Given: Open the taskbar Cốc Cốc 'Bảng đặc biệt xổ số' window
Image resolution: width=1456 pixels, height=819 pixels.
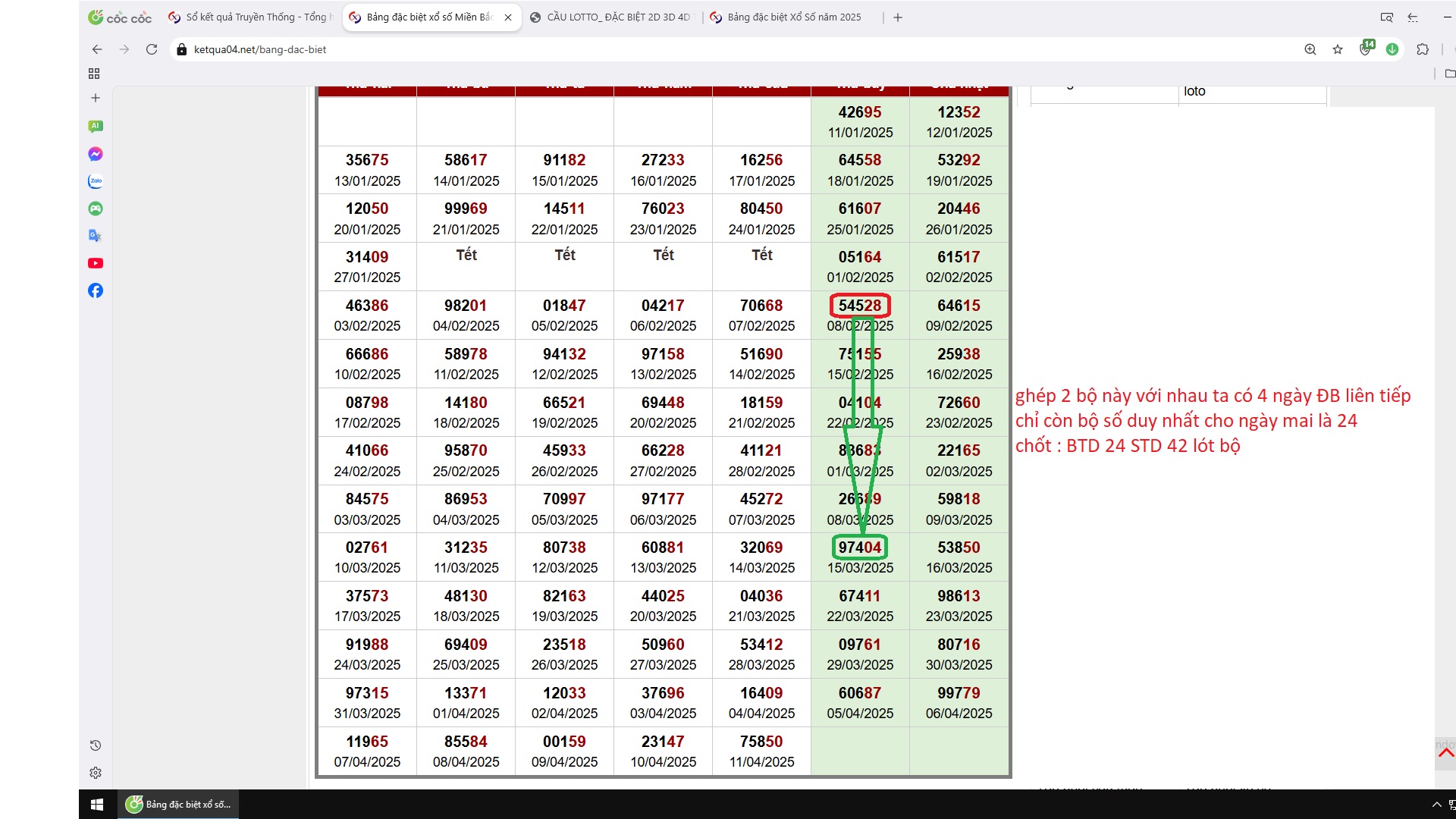Looking at the screenshot, I should point(179,805).
